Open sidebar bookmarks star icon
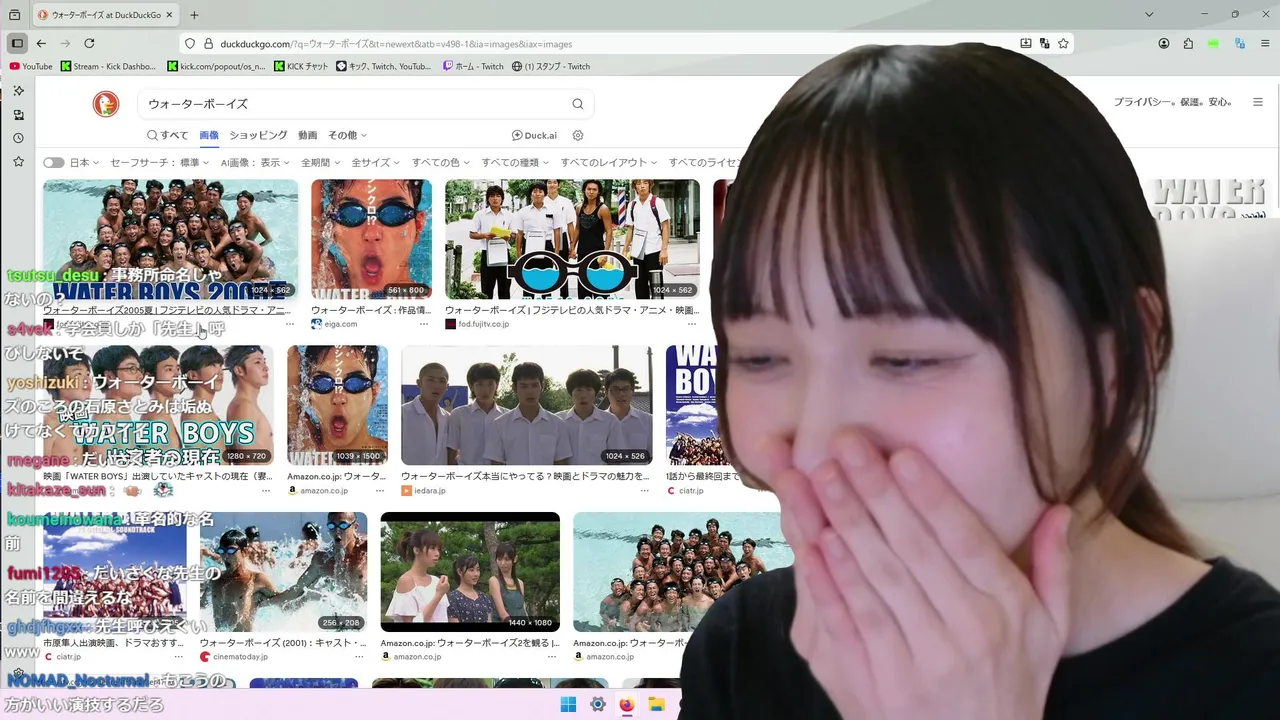Screen dimensions: 1280x720 (18, 161)
